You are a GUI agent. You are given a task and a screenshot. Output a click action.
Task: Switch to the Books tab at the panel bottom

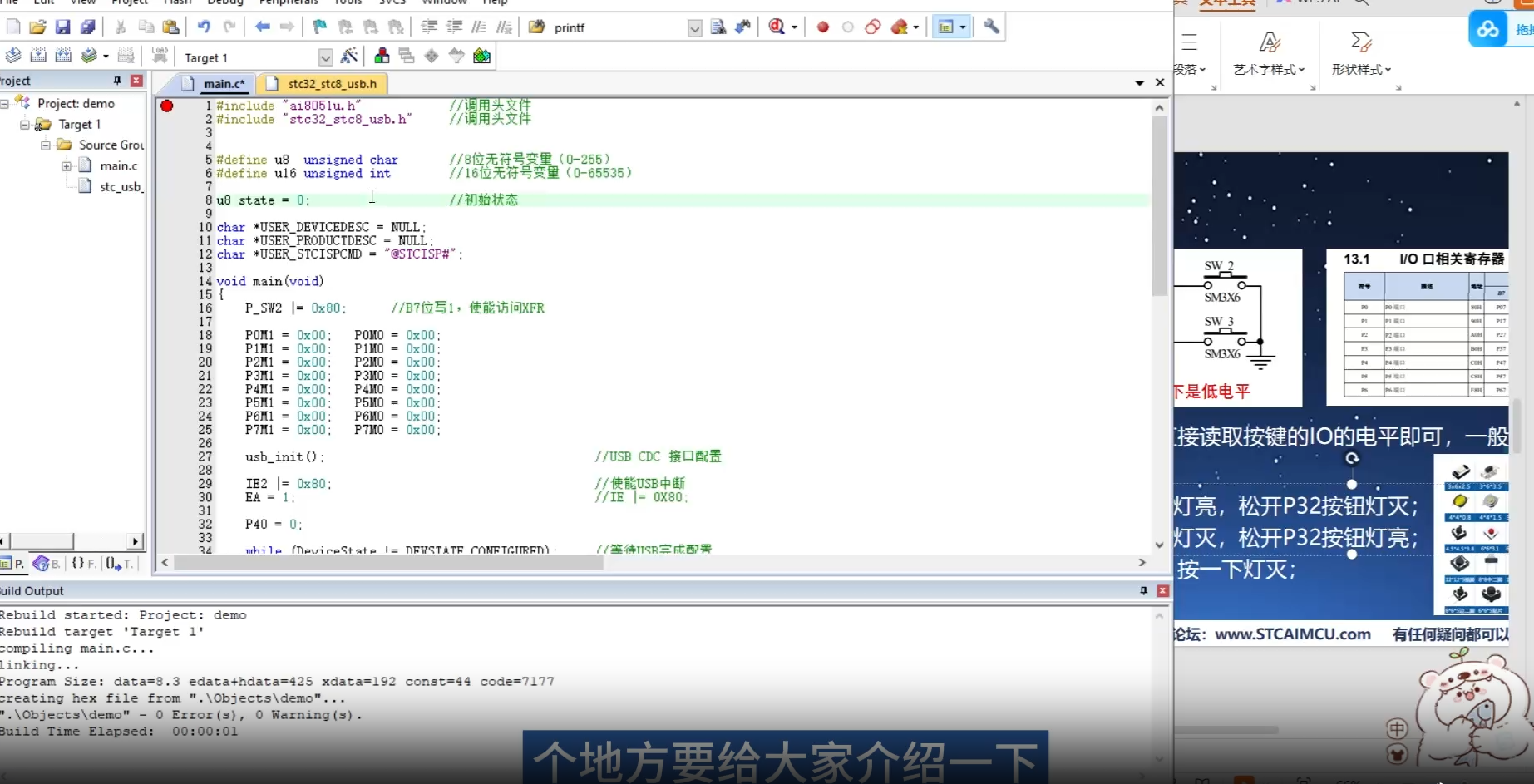coord(47,564)
